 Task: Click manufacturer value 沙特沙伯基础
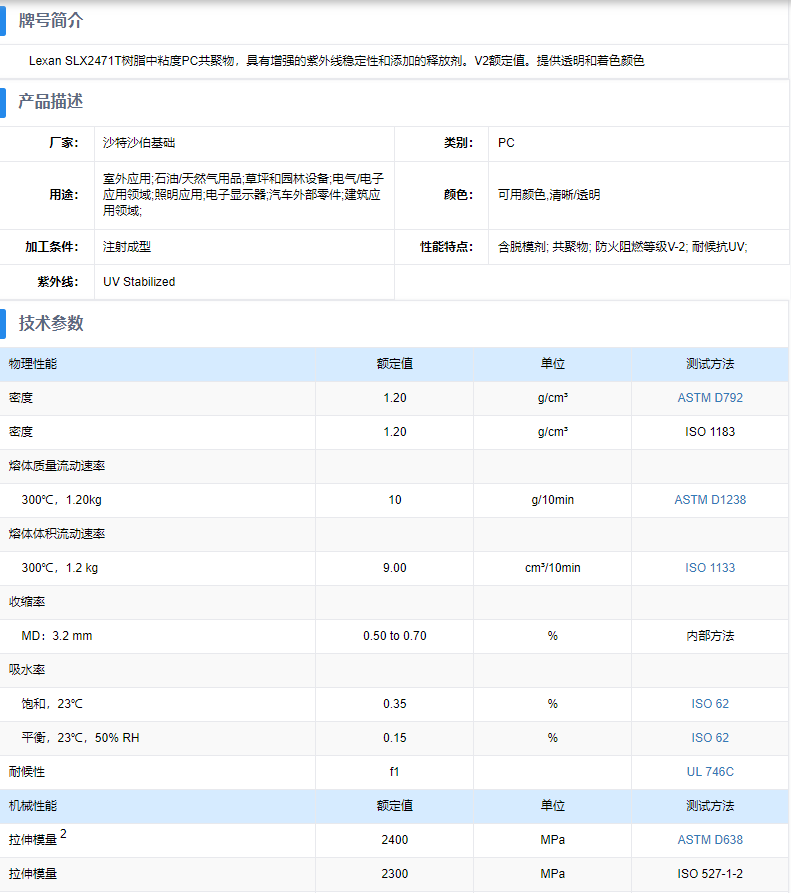pyautogui.click(x=139, y=142)
